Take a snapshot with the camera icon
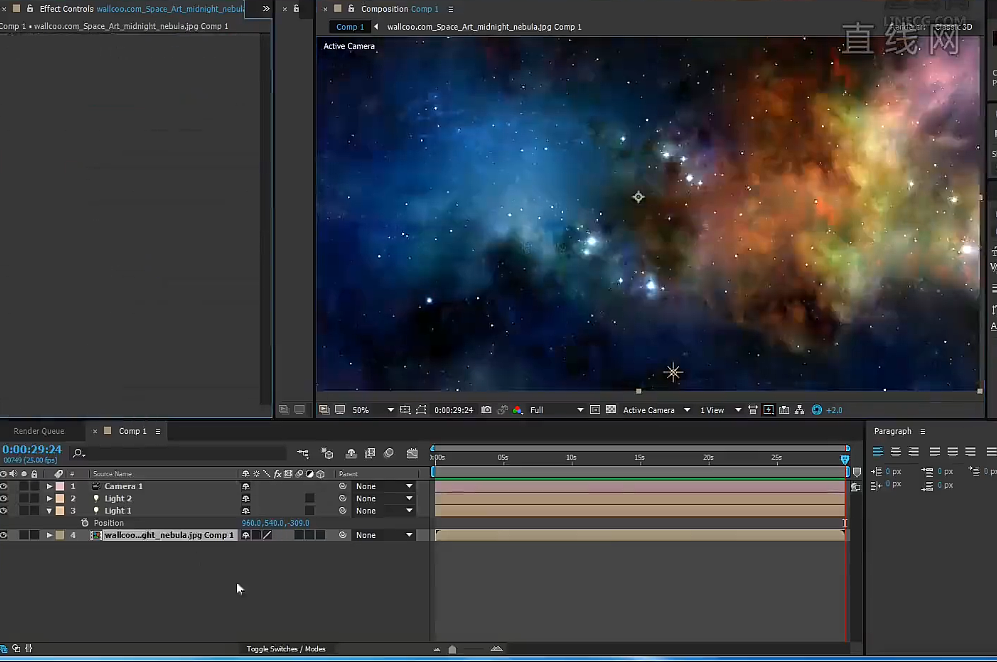 point(486,410)
